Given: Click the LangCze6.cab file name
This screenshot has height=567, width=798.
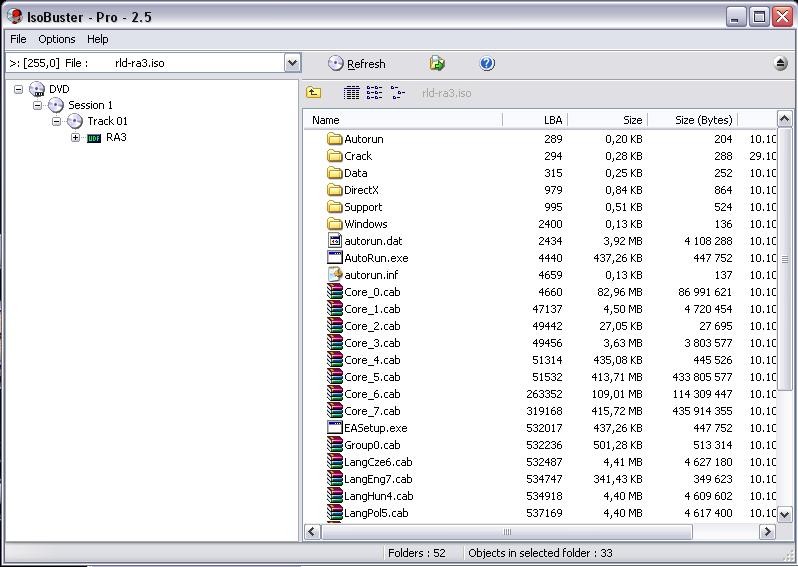Looking at the screenshot, I should point(378,462).
